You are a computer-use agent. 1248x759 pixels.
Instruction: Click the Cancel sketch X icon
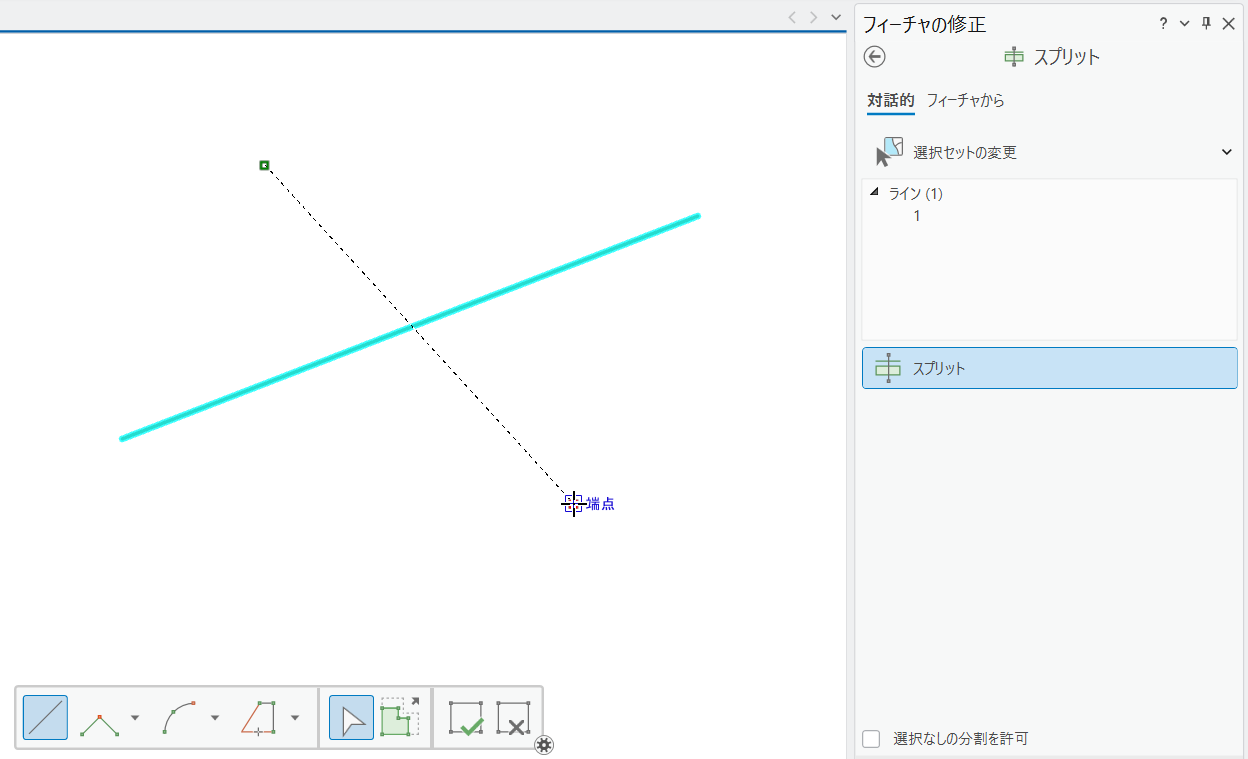[x=513, y=718]
